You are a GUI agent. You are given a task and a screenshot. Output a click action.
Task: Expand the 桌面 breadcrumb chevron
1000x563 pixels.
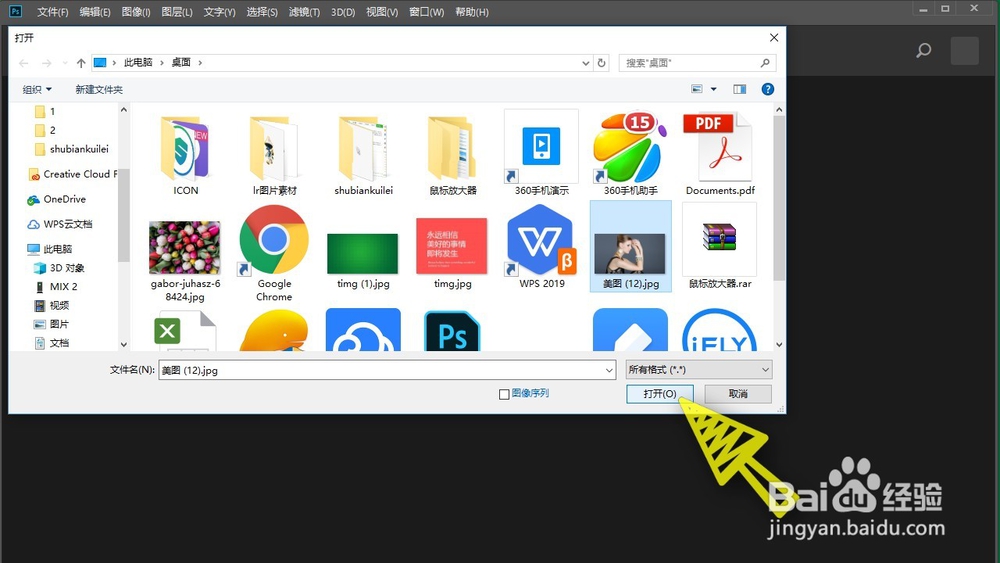tap(200, 62)
